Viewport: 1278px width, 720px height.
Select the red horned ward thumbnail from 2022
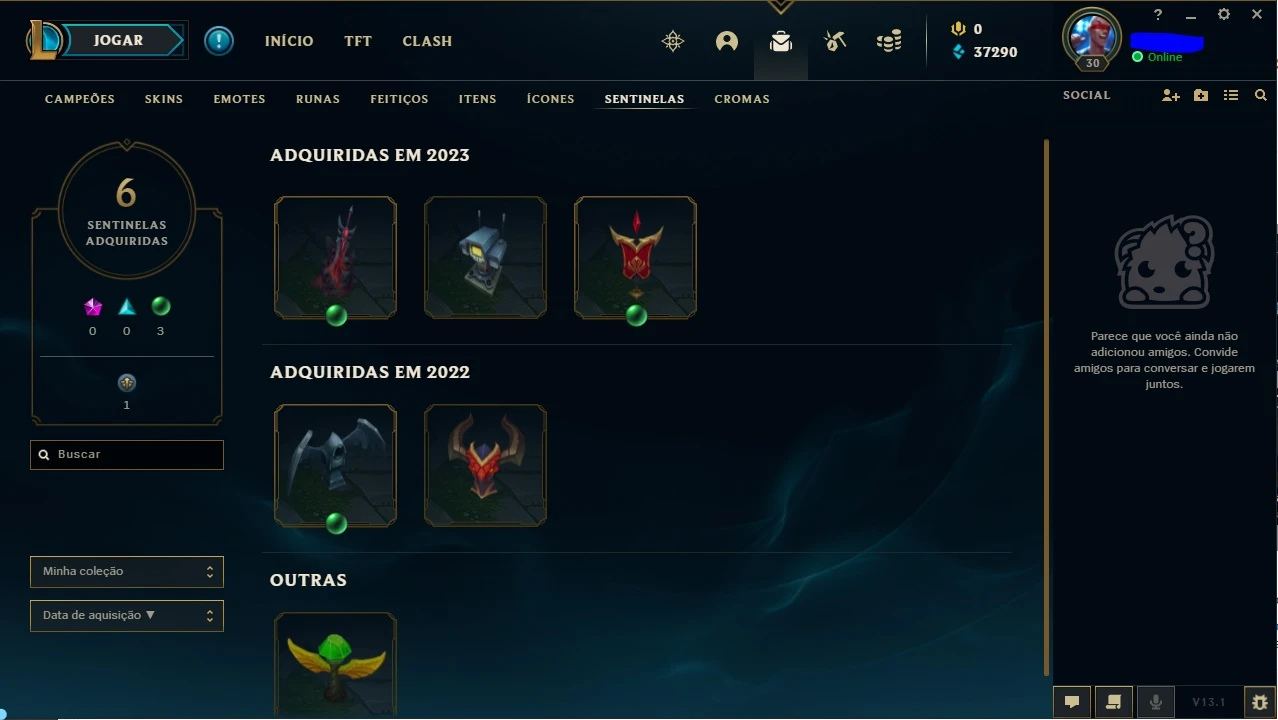coord(485,465)
